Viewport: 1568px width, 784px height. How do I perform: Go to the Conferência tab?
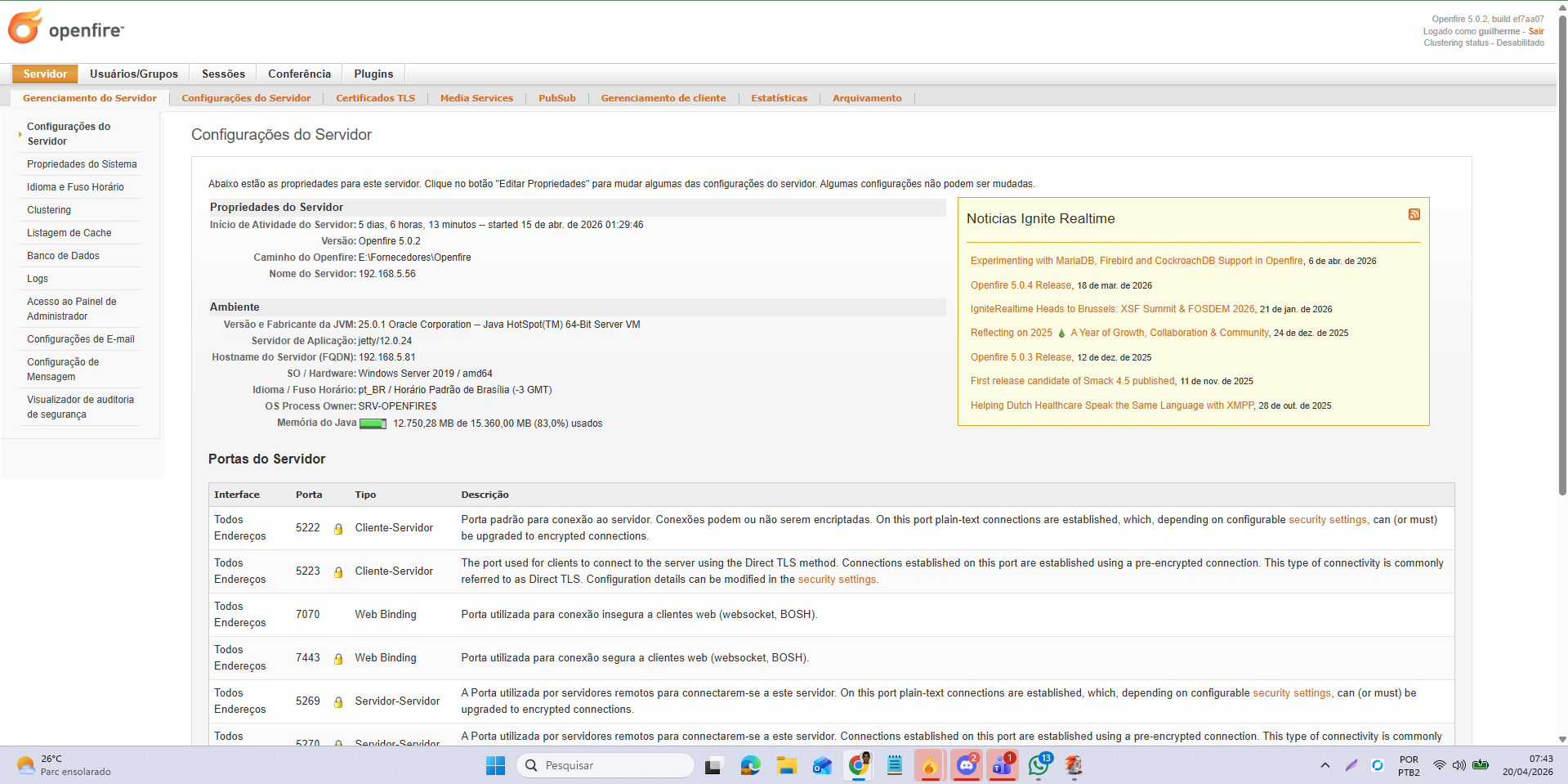[300, 74]
